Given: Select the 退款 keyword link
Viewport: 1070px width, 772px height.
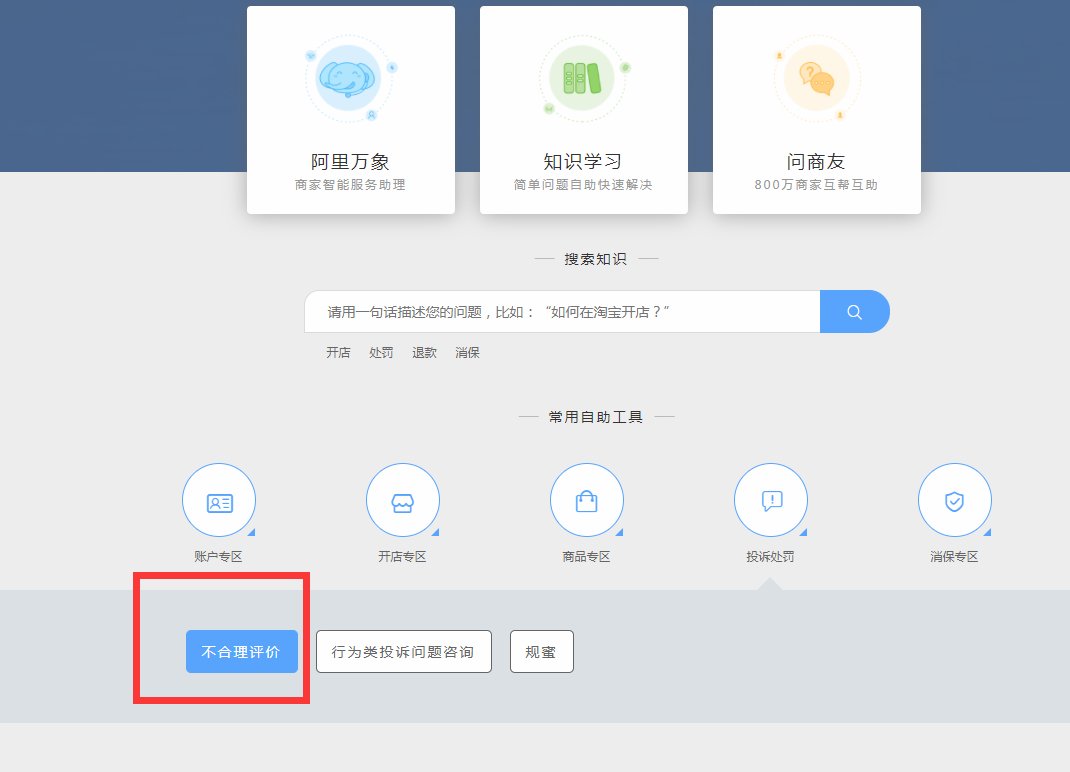Looking at the screenshot, I should pos(423,352).
